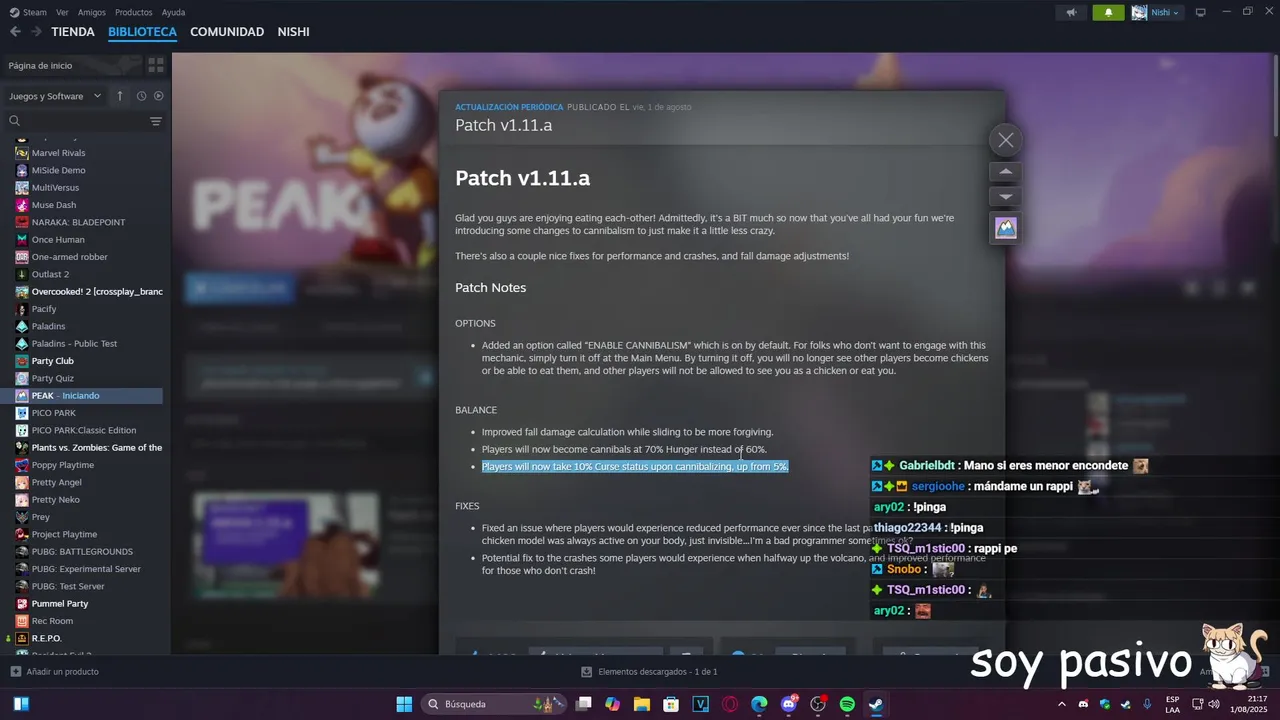Select PUBG: BATTLEGROUNDS in the library list

pos(83,552)
